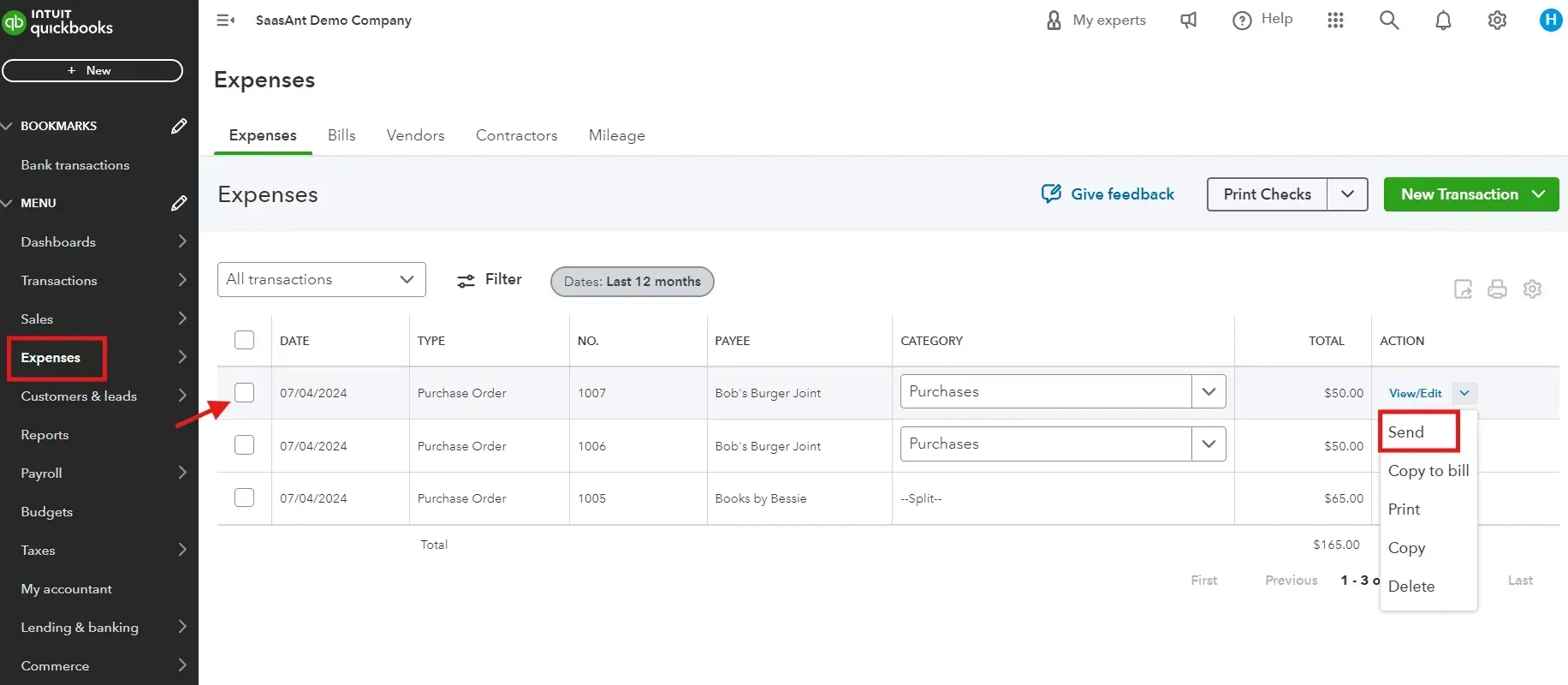This screenshot has height=685, width=1568.
Task: Choose Send from the action menu
Action: tap(1405, 432)
